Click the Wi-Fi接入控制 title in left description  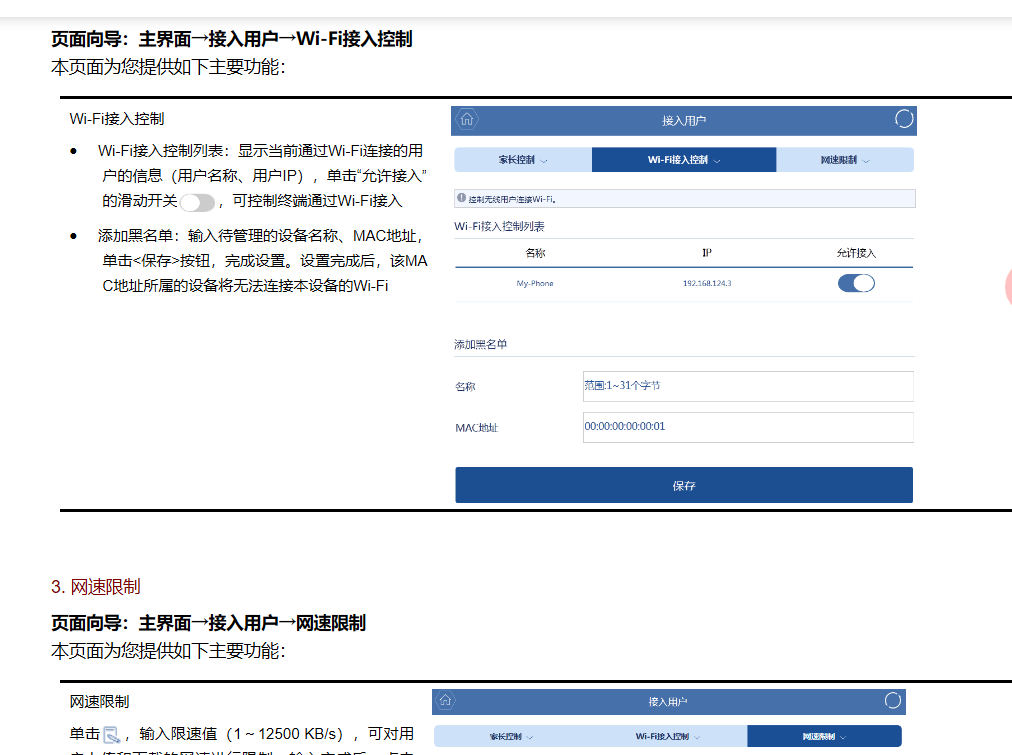tap(117, 119)
